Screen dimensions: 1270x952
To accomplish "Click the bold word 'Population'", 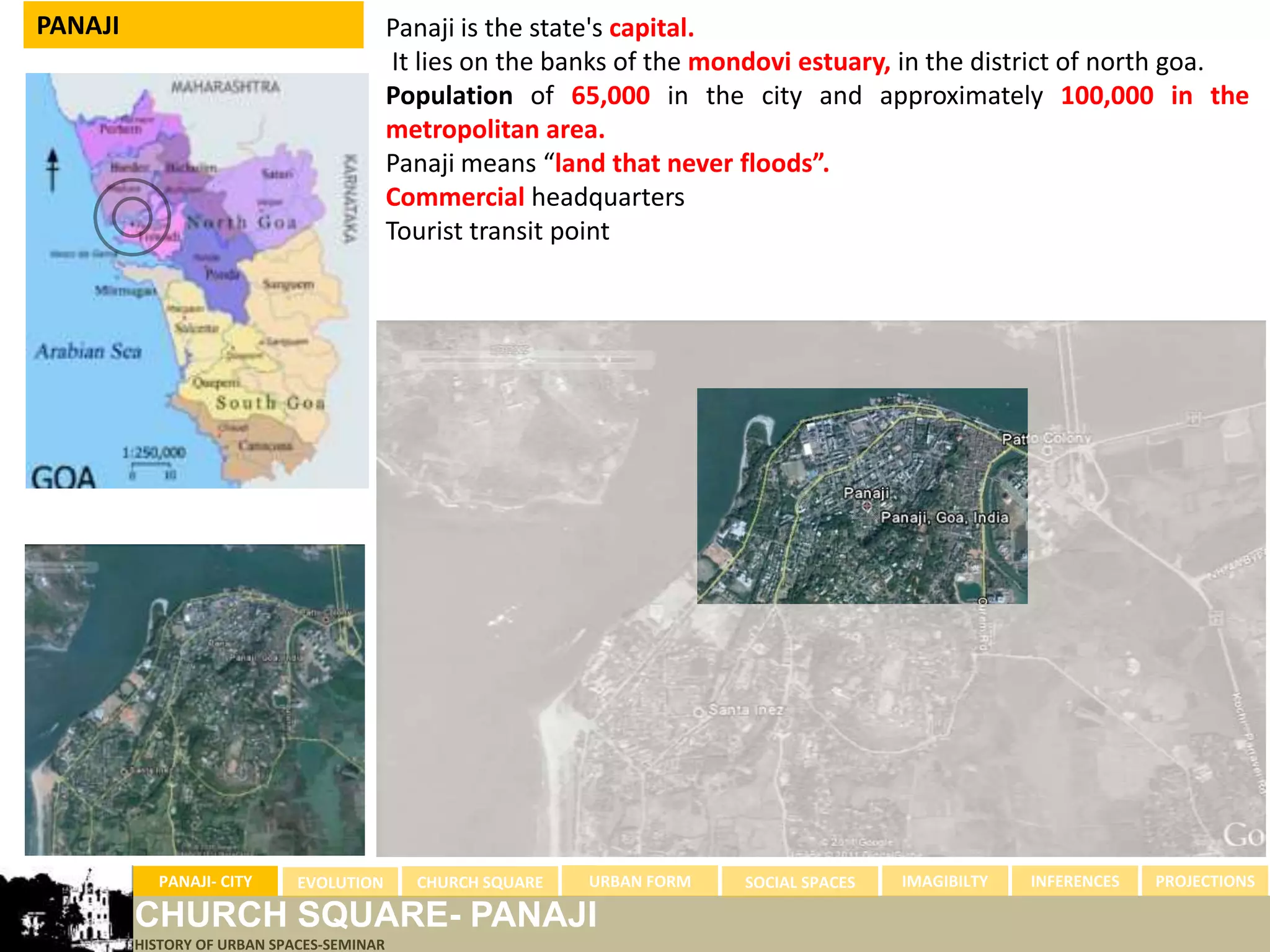I will tap(449, 95).
